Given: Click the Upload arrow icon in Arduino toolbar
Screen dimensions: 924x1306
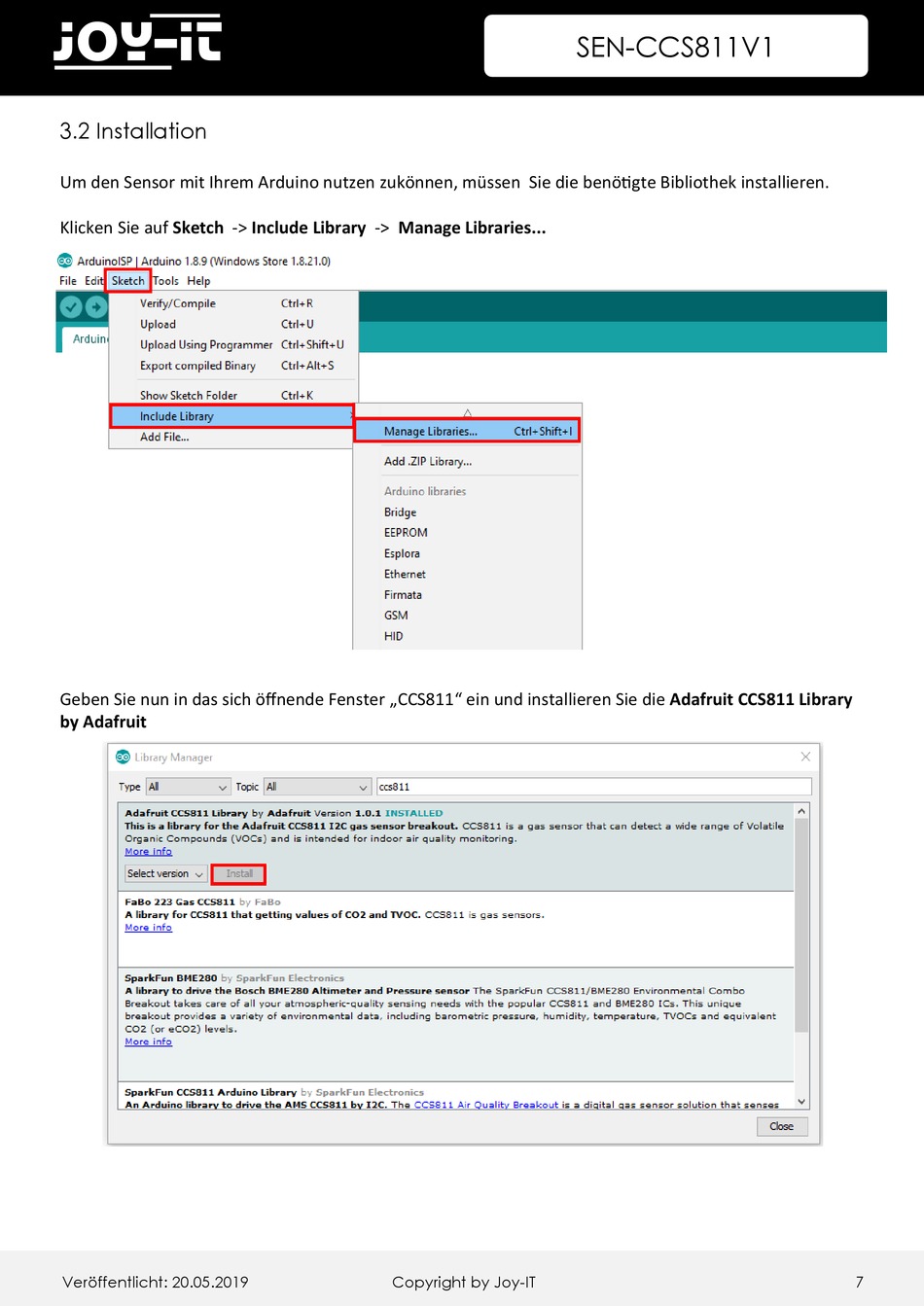Looking at the screenshot, I should click(95, 307).
